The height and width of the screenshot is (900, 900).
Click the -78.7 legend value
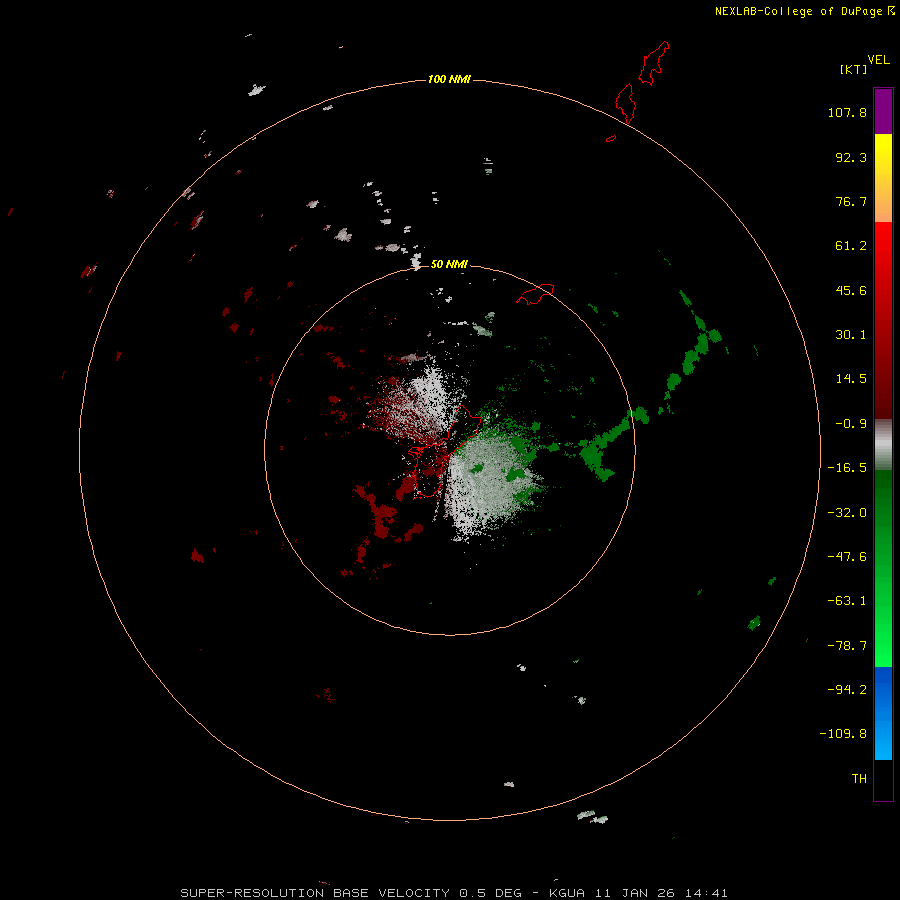(x=847, y=646)
